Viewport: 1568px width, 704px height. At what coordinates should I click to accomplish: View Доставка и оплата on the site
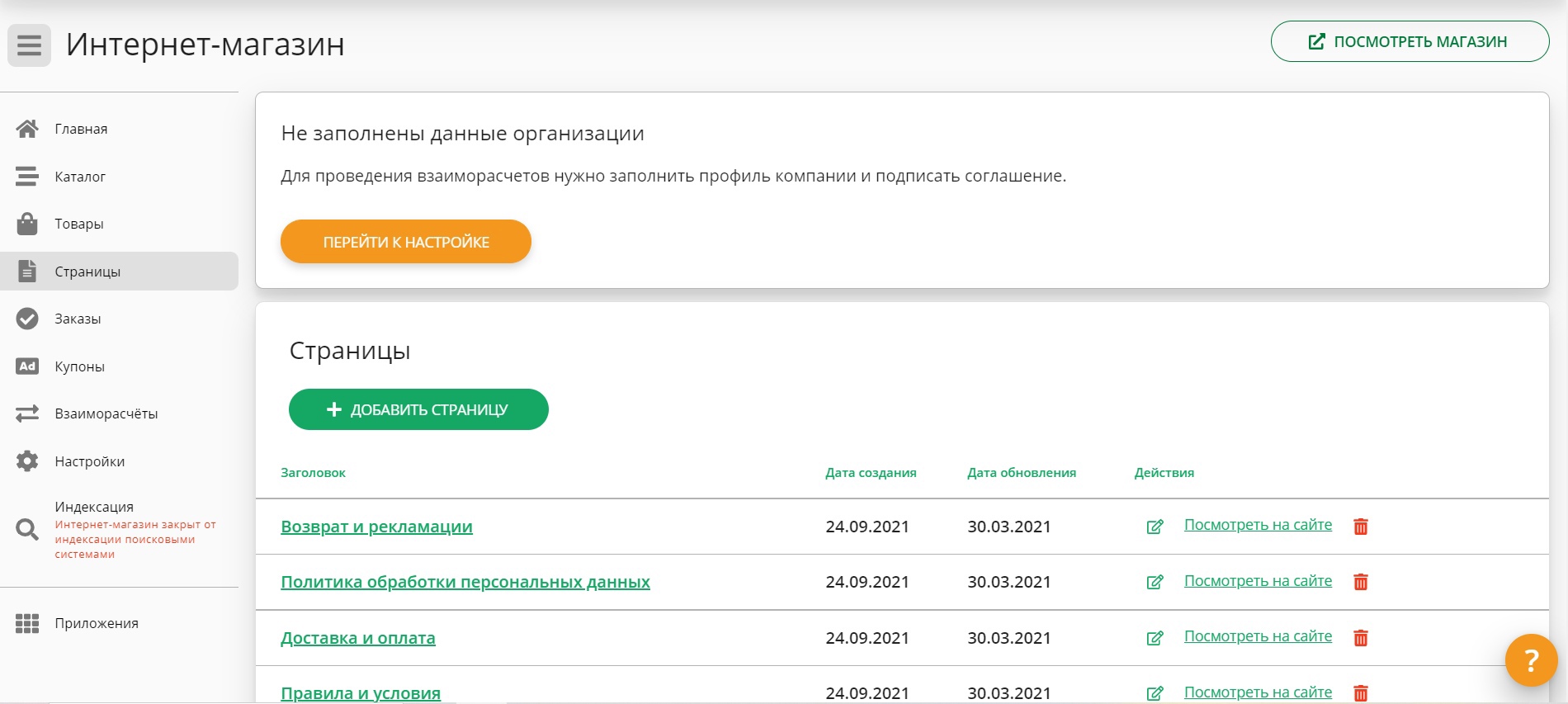pyautogui.click(x=1258, y=636)
